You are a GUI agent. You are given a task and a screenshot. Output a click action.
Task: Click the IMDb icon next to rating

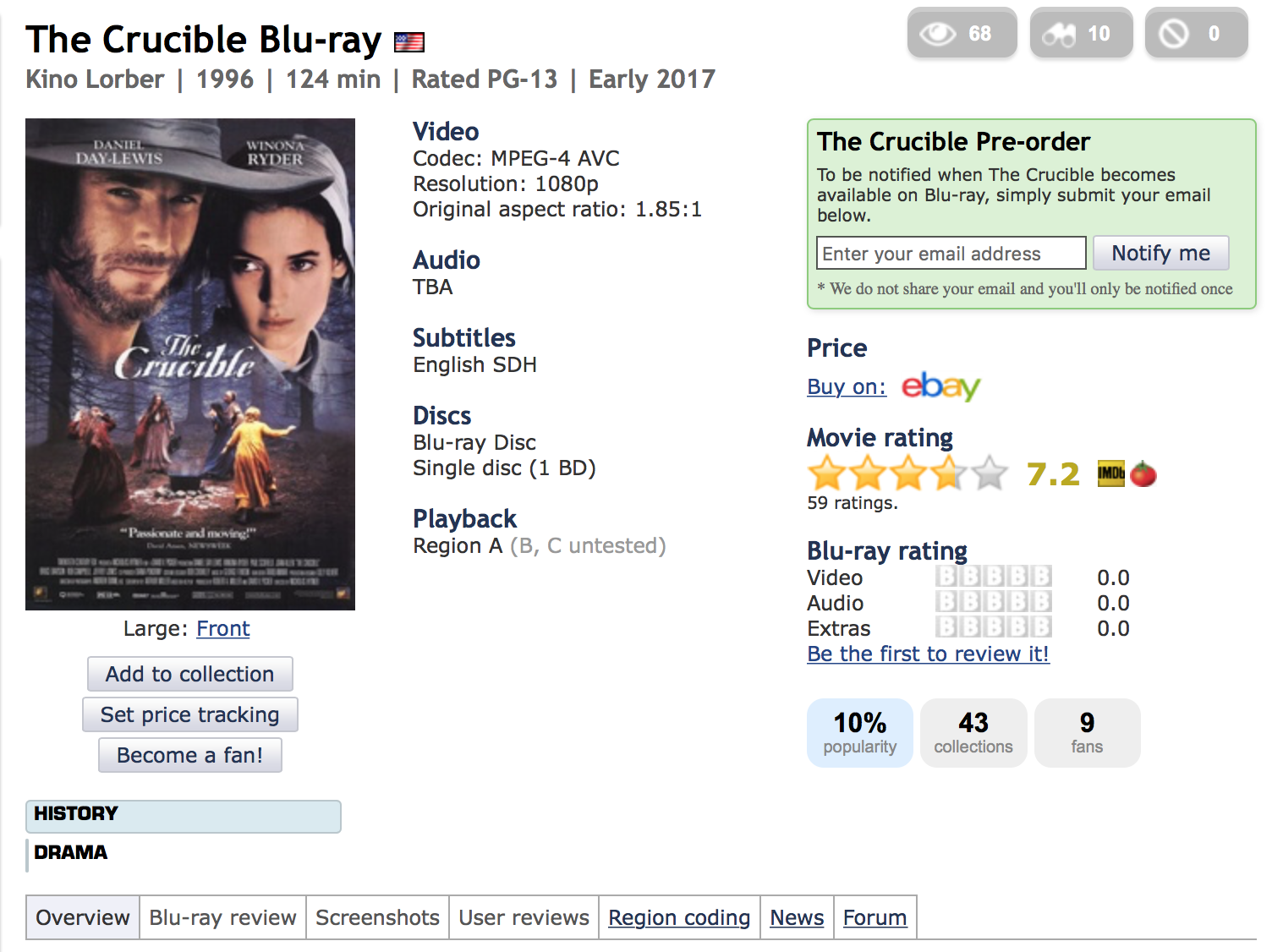1110,473
